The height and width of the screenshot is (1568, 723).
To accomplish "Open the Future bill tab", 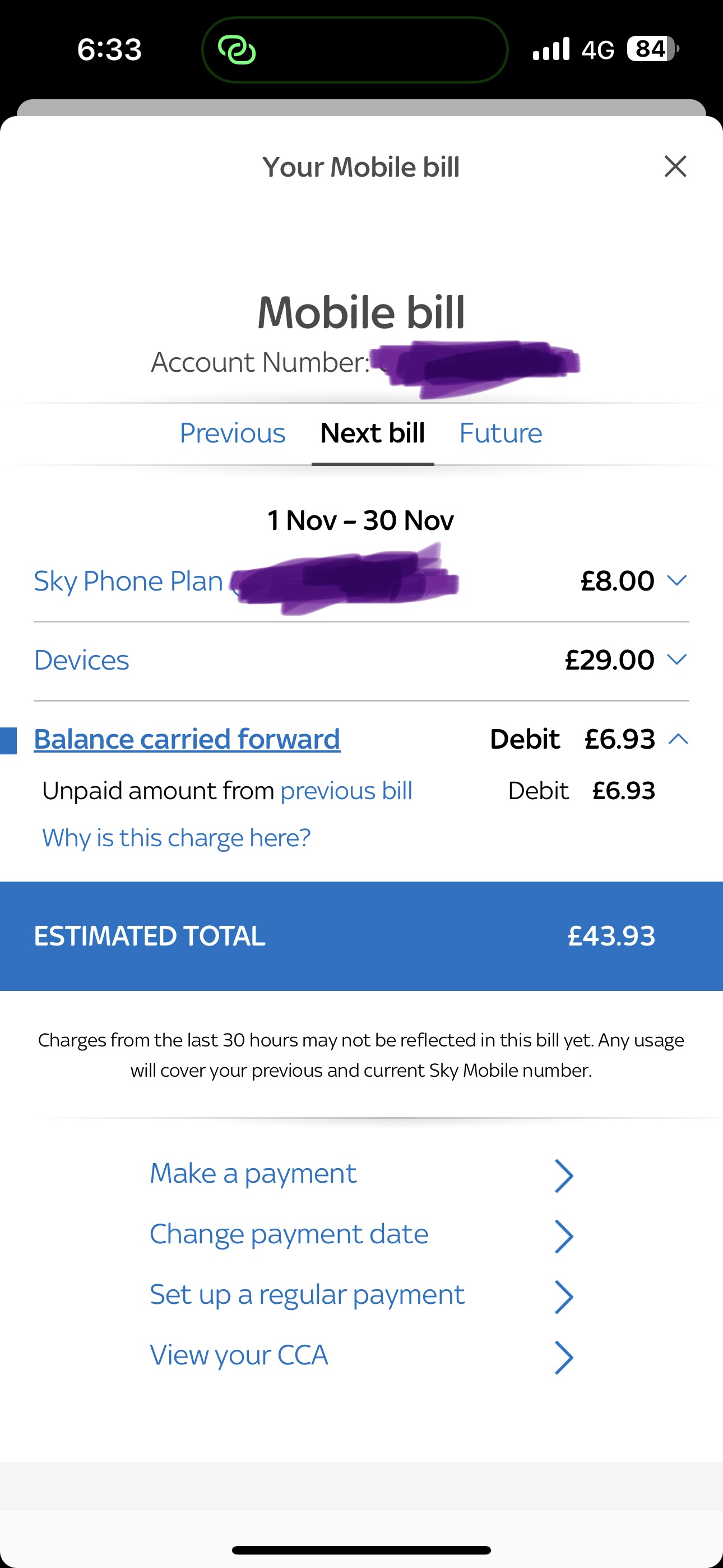I will click(x=501, y=432).
